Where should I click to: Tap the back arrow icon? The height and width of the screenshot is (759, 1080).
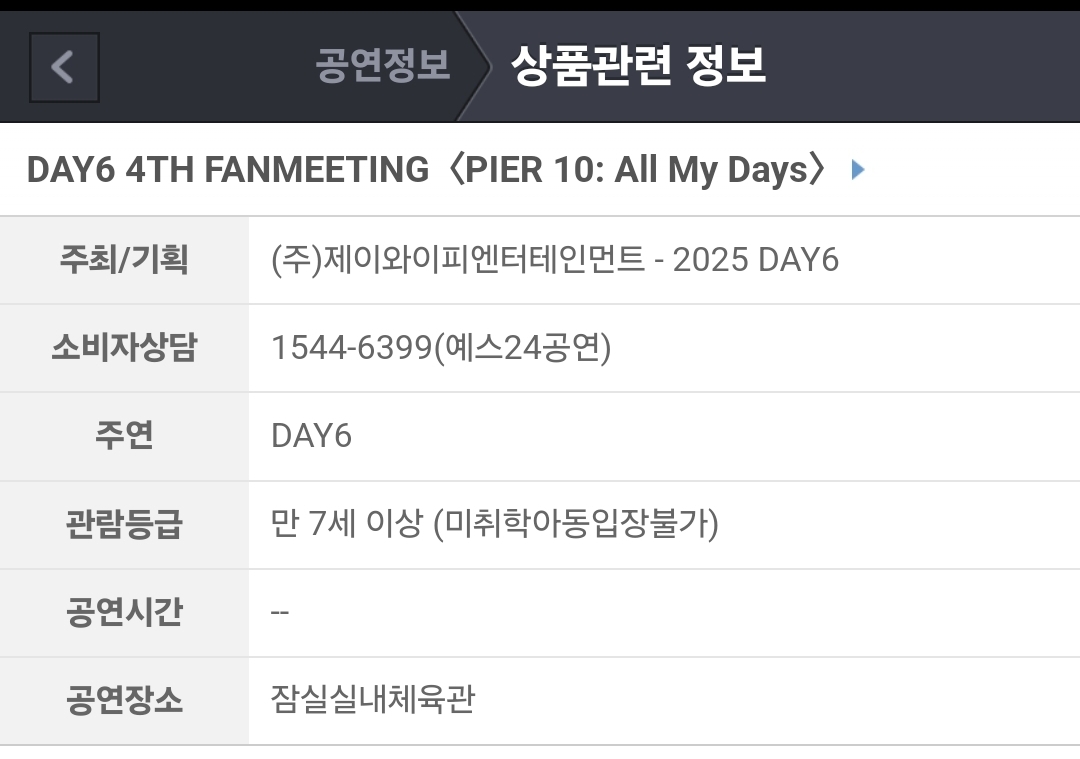(x=64, y=67)
